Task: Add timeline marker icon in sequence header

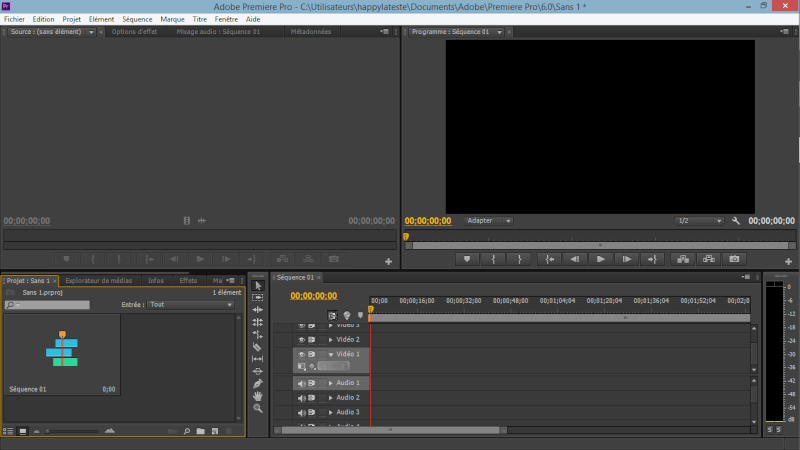Action: pyautogui.click(x=360, y=315)
